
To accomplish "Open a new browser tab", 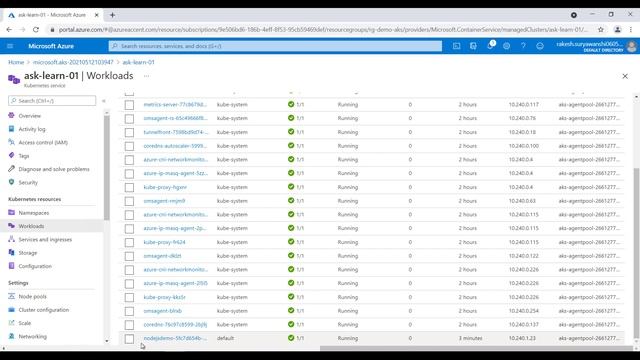I will 112,15.
